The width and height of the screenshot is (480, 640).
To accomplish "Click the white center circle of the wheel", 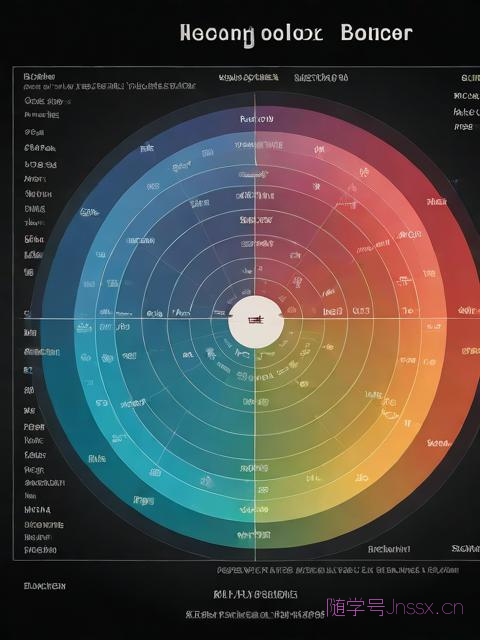I will click(256, 322).
